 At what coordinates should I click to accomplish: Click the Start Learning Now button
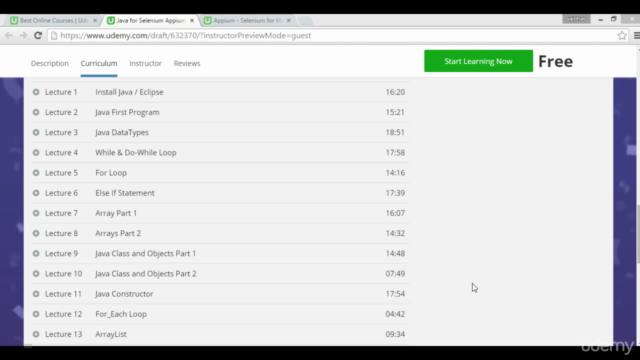(x=478, y=61)
